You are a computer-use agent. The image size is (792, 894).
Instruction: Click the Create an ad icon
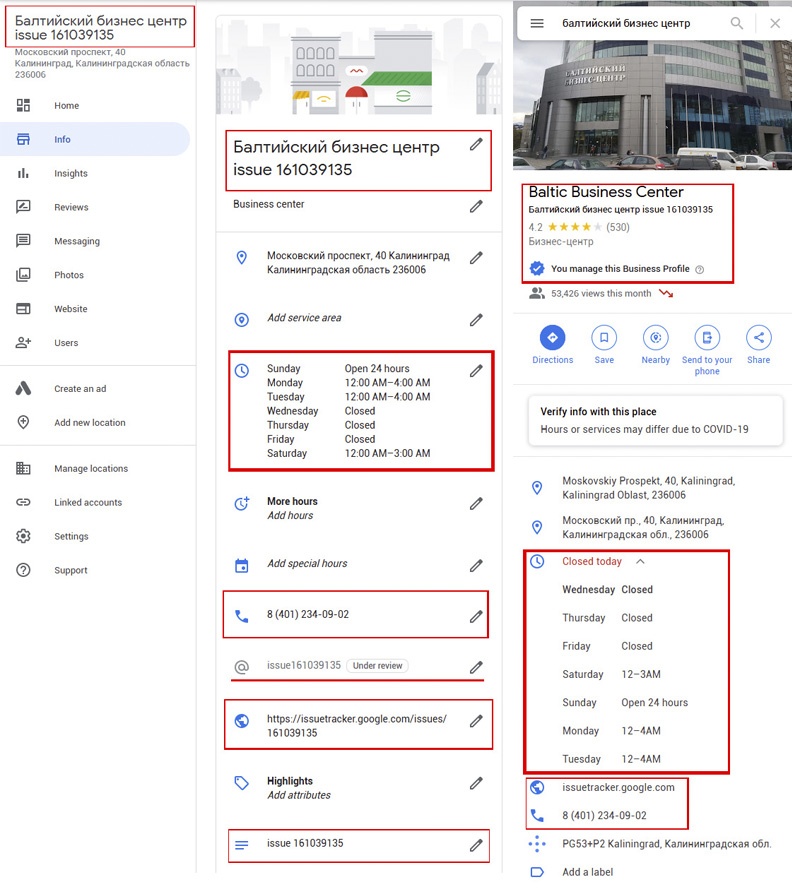(23, 389)
